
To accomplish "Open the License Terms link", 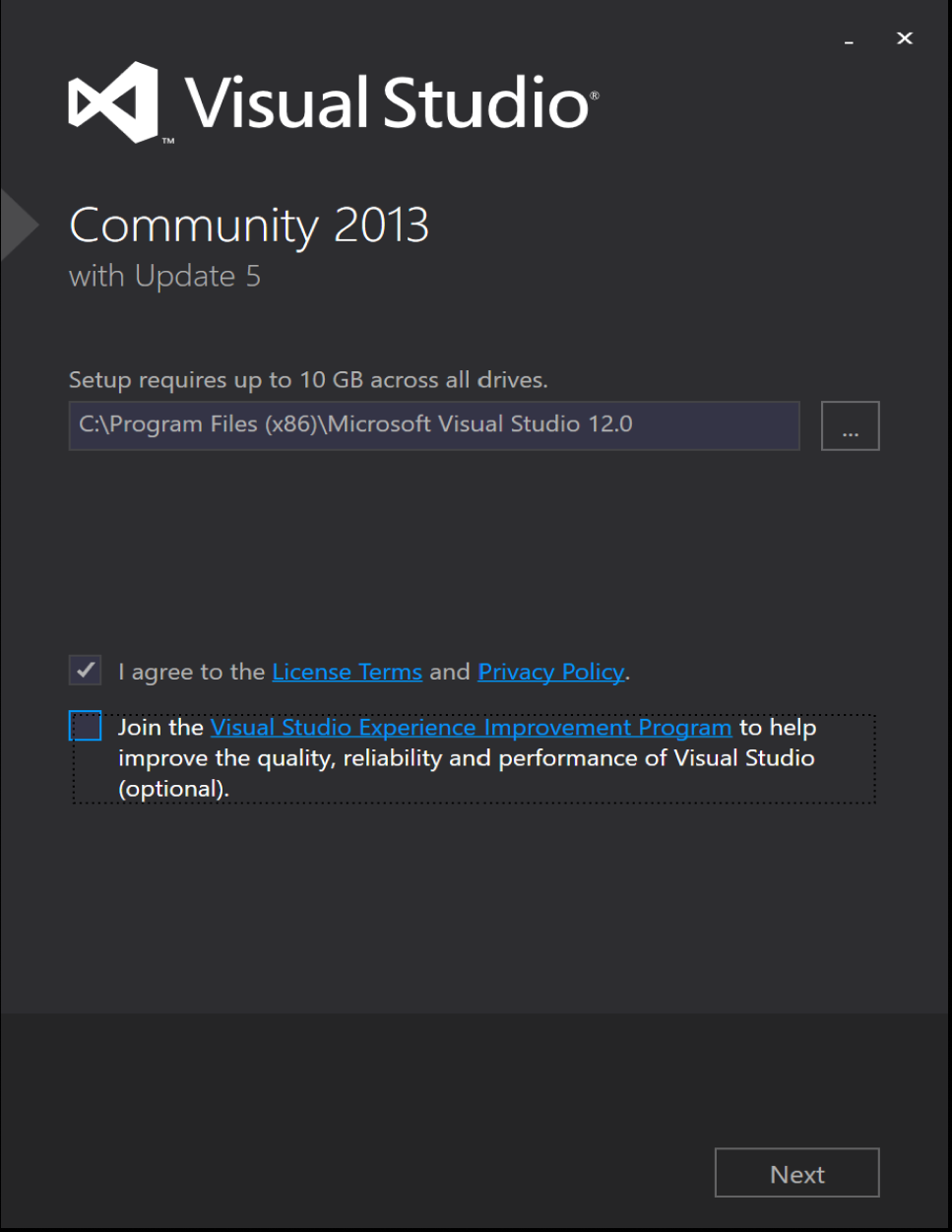I will pos(347,672).
